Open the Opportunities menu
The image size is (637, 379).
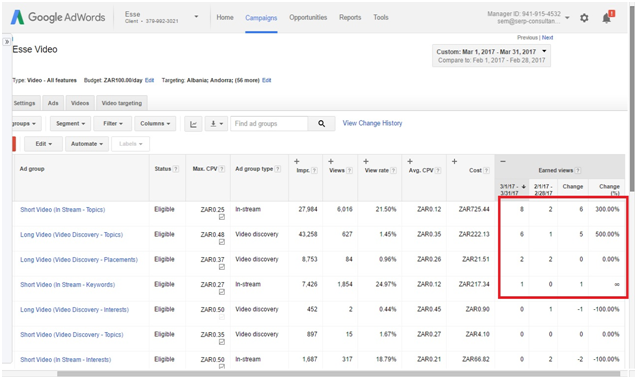[308, 17]
